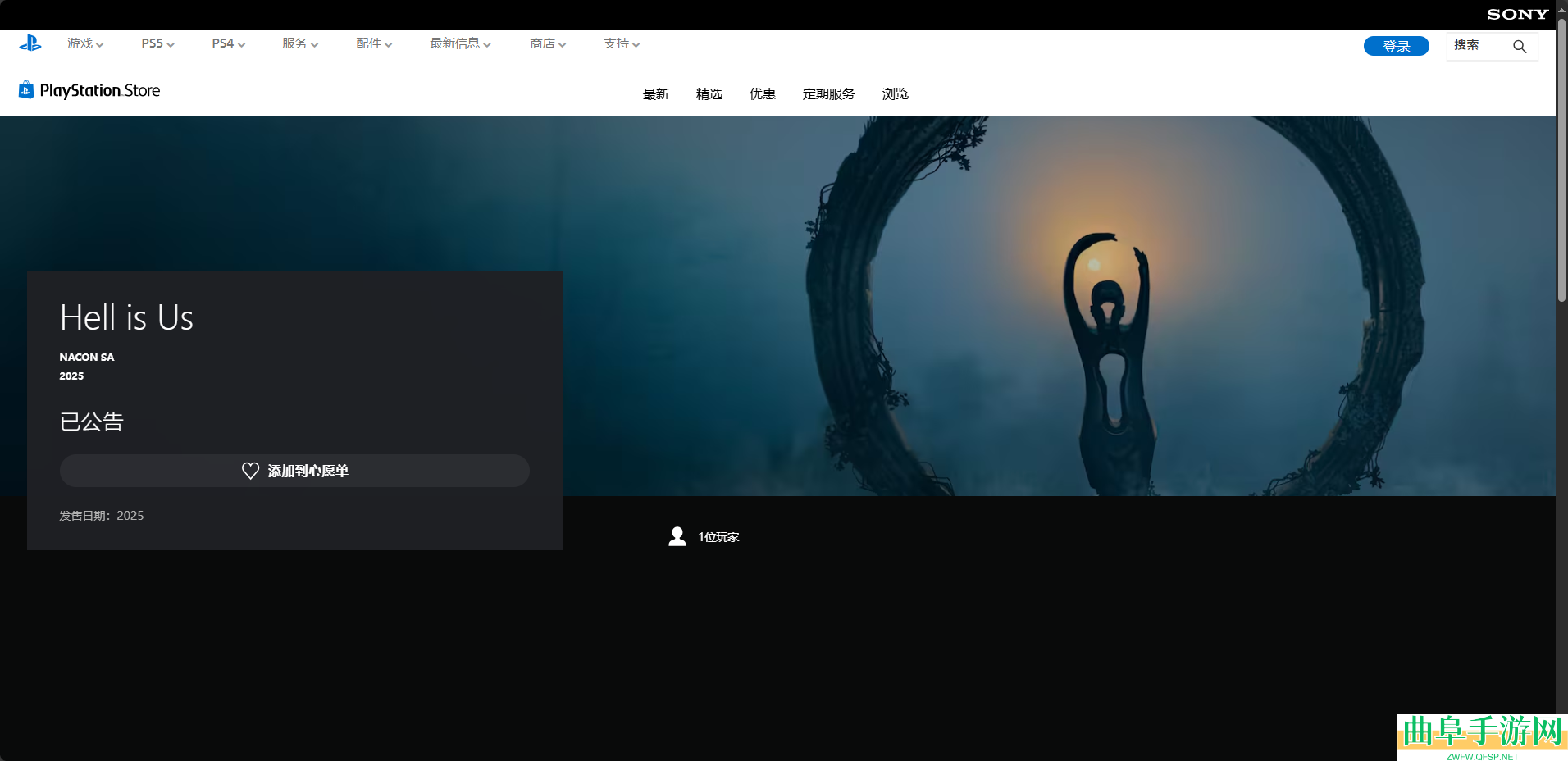Image resolution: width=1568 pixels, height=761 pixels.
Task: Open the 定期服务 store tab
Action: [x=829, y=94]
